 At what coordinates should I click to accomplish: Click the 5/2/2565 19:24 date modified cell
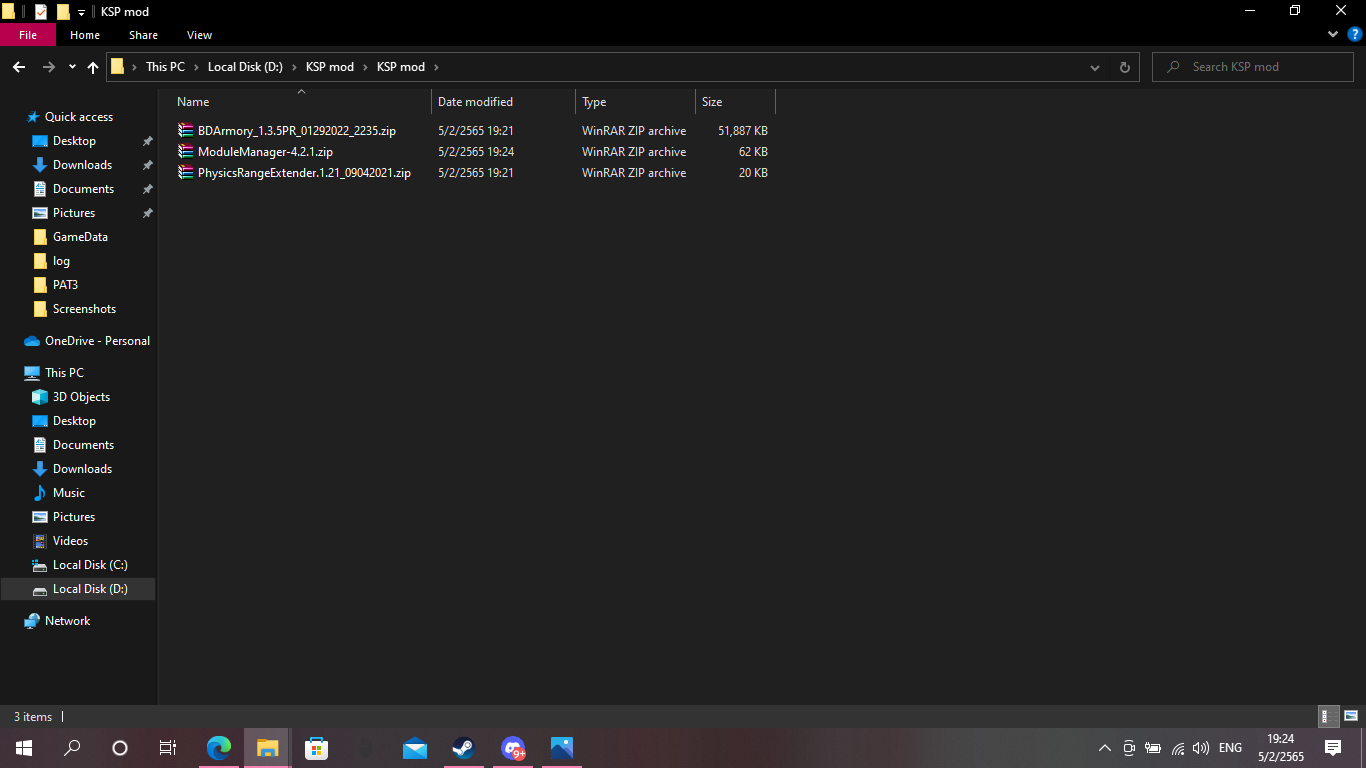click(476, 152)
